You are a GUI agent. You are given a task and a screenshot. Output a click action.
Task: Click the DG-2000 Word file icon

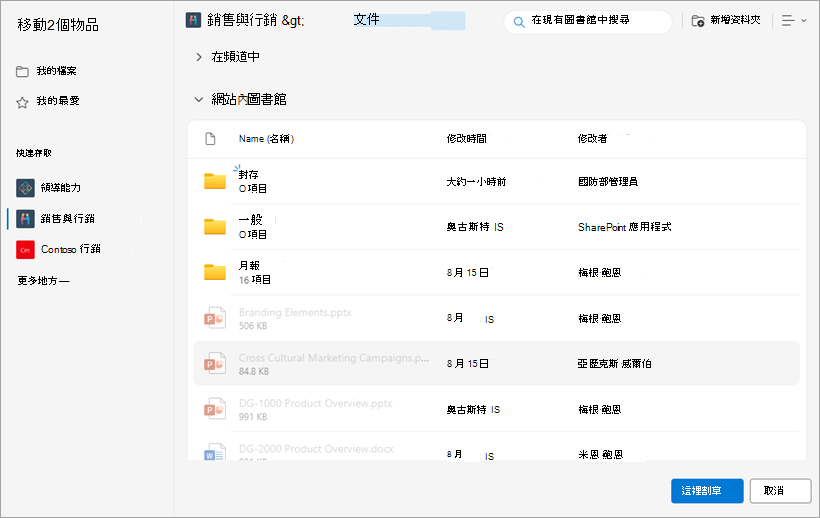coord(214,452)
